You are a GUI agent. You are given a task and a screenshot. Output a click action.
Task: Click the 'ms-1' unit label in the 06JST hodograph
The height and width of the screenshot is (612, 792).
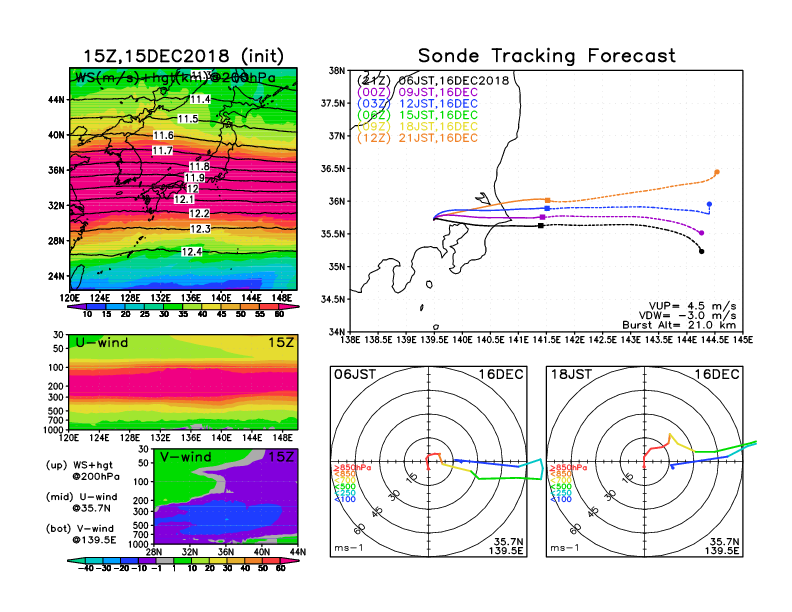tap(349, 548)
